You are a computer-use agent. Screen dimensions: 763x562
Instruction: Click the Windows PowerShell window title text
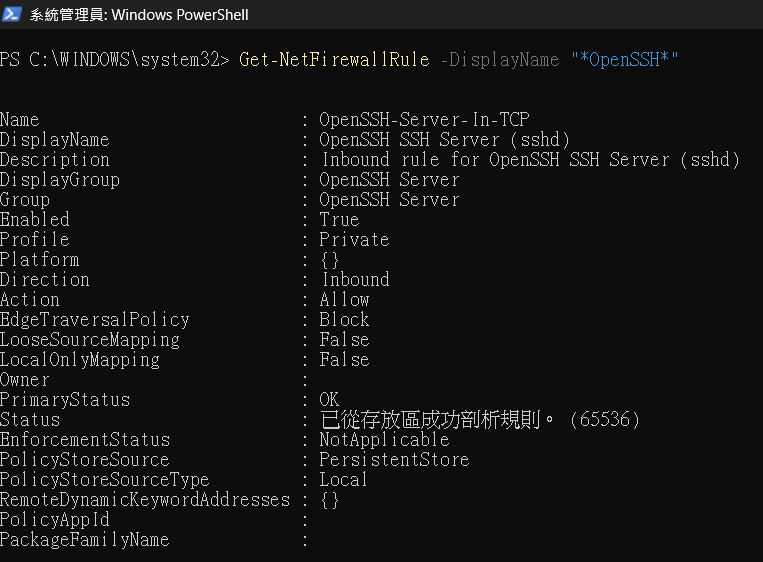[139, 15]
